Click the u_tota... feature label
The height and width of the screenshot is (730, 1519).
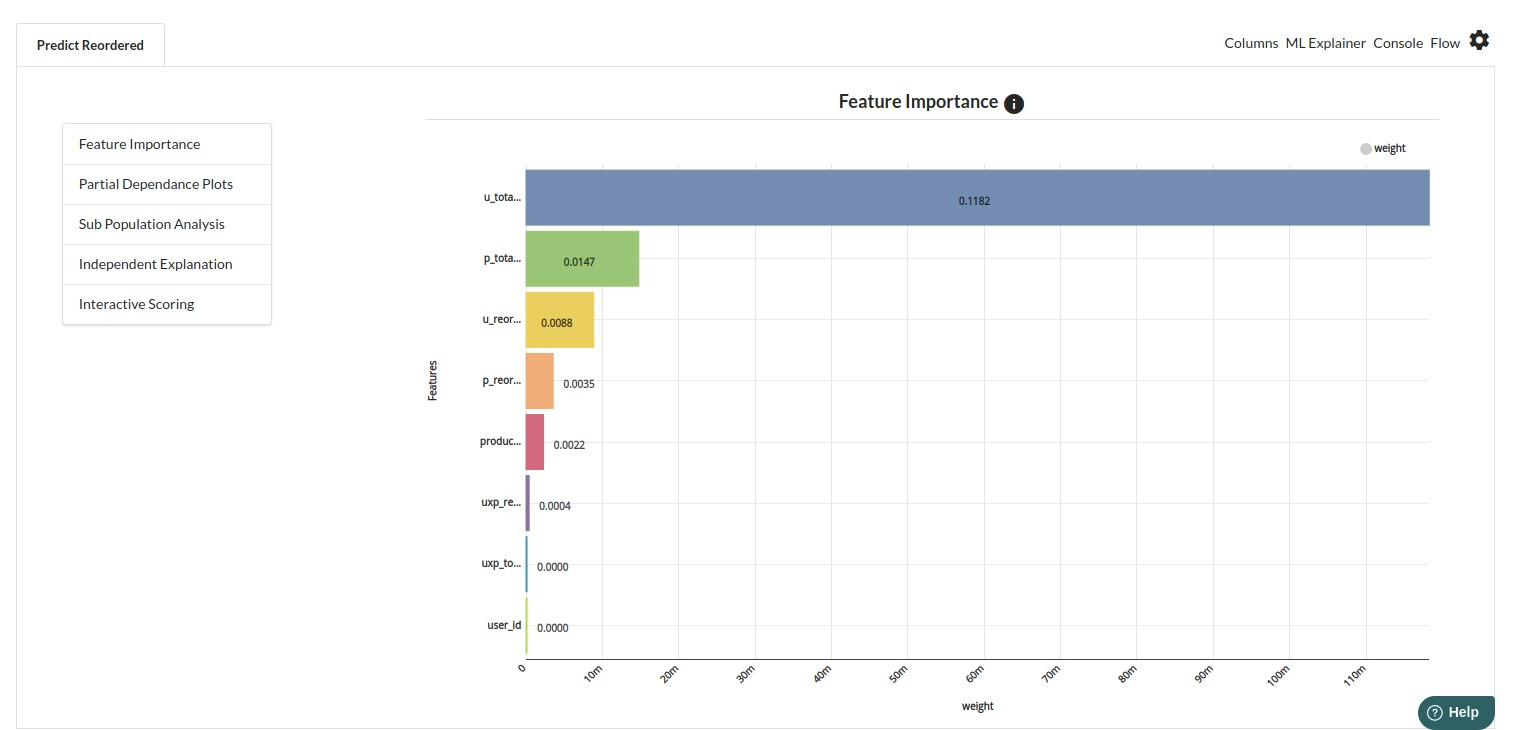pos(502,198)
